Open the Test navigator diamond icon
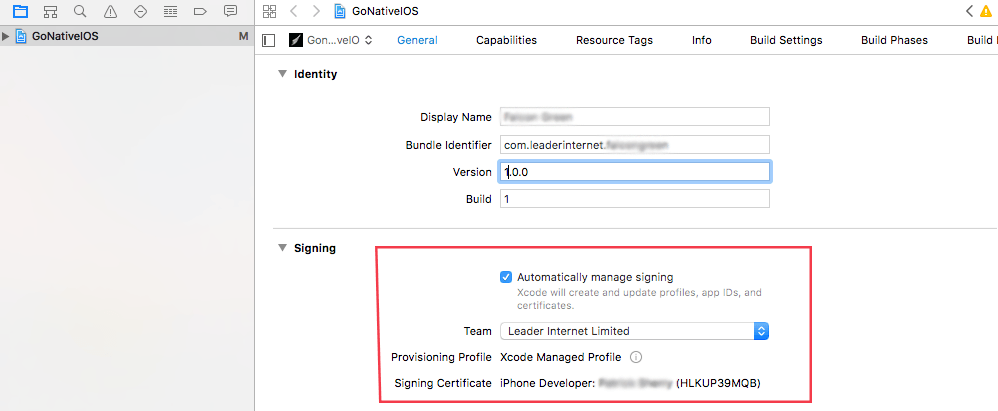This screenshot has height=411, width=998. (x=140, y=11)
